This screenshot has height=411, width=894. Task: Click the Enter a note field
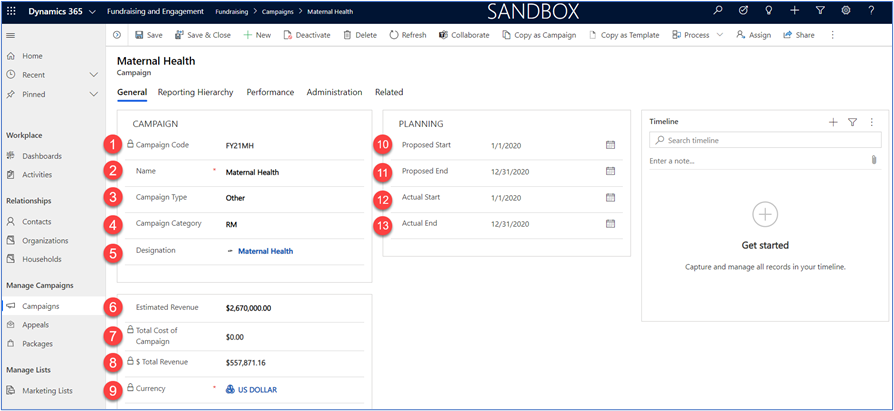pyautogui.click(x=757, y=161)
